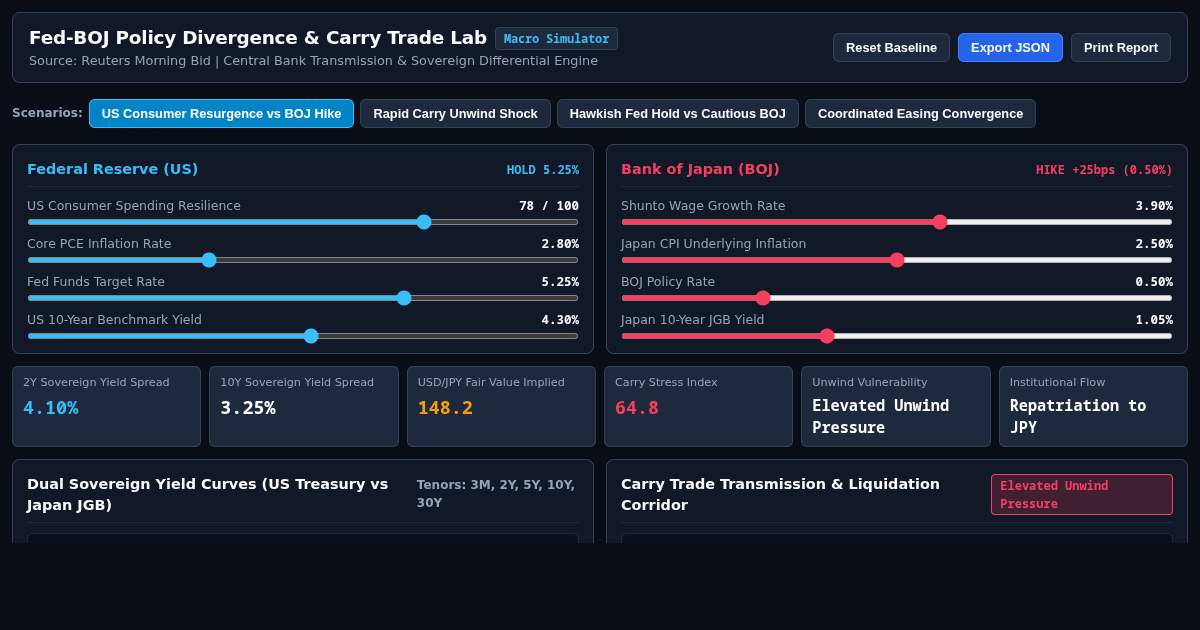Click the Reset Baseline button
1200x630 pixels.
pyautogui.click(x=891, y=47)
